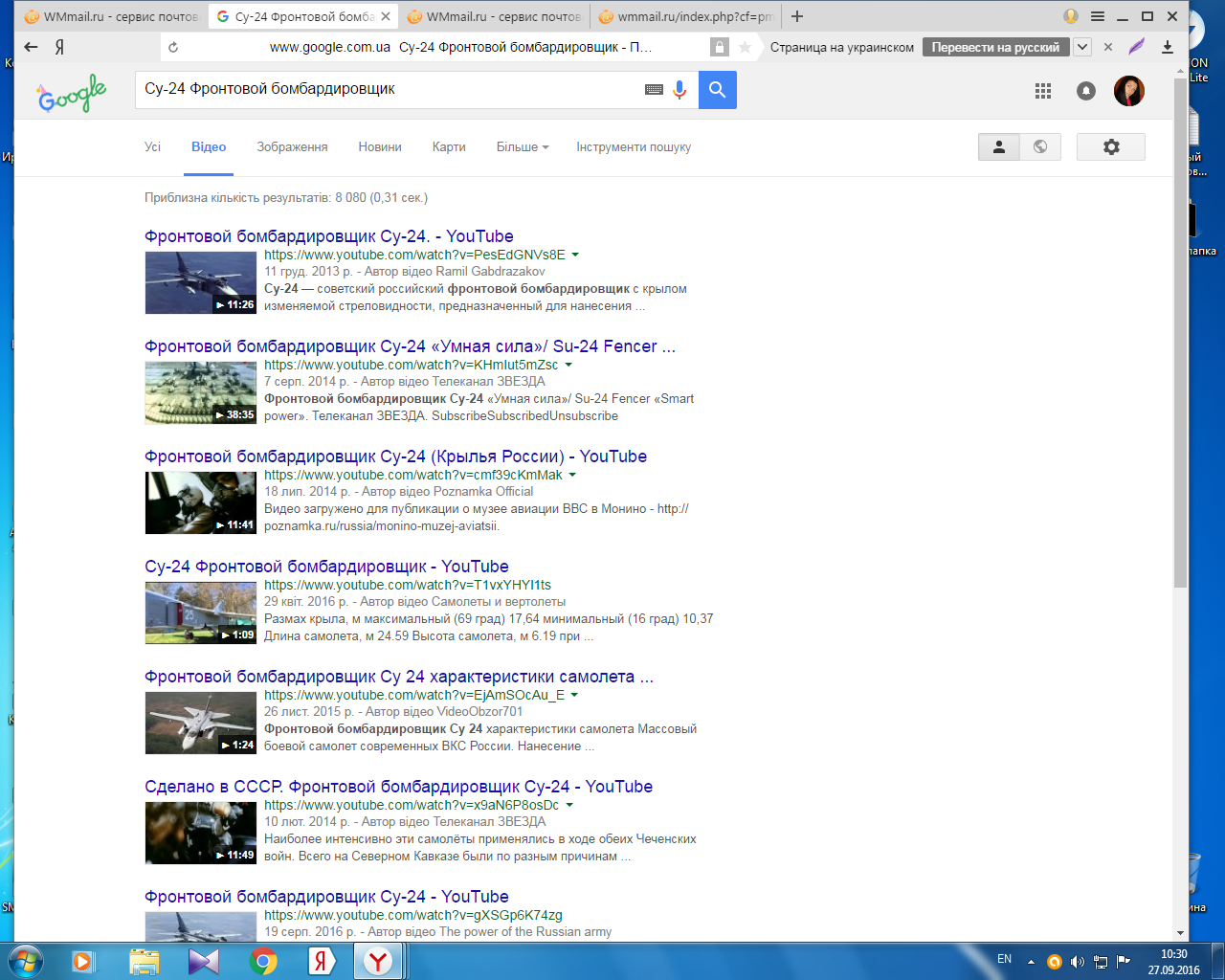The height and width of the screenshot is (980, 1225).
Task: Dismiss the translation bar with X
Action: (x=1108, y=47)
